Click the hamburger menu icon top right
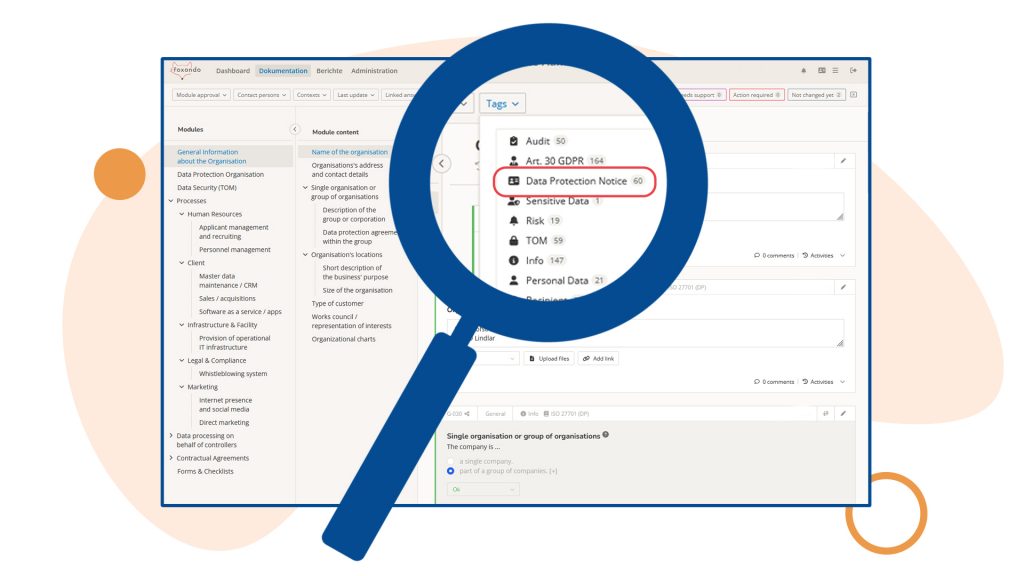Image resolution: width=1024 pixels, height=576 pixels. click(836, 70)
